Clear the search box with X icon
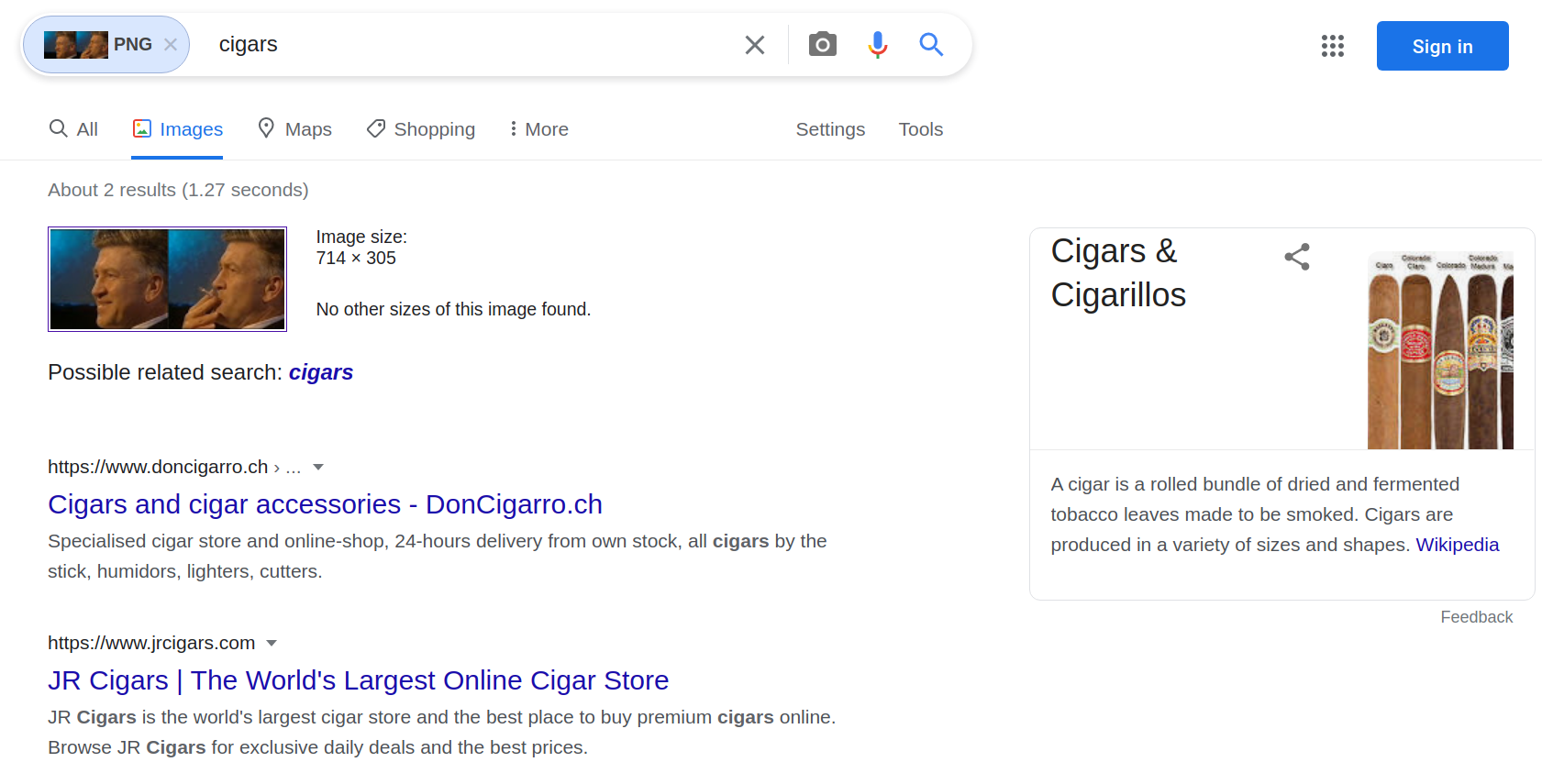 pyautogui.click(x=755, y=45)
